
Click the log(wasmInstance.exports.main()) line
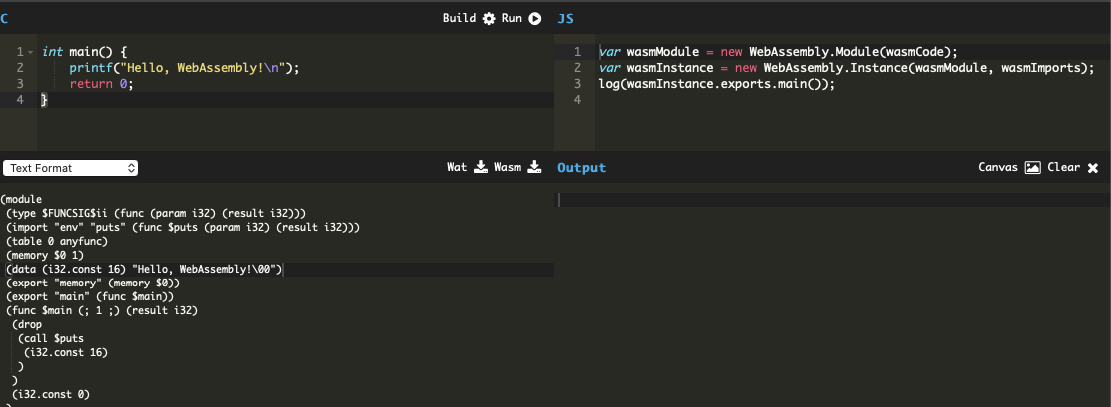716,84
